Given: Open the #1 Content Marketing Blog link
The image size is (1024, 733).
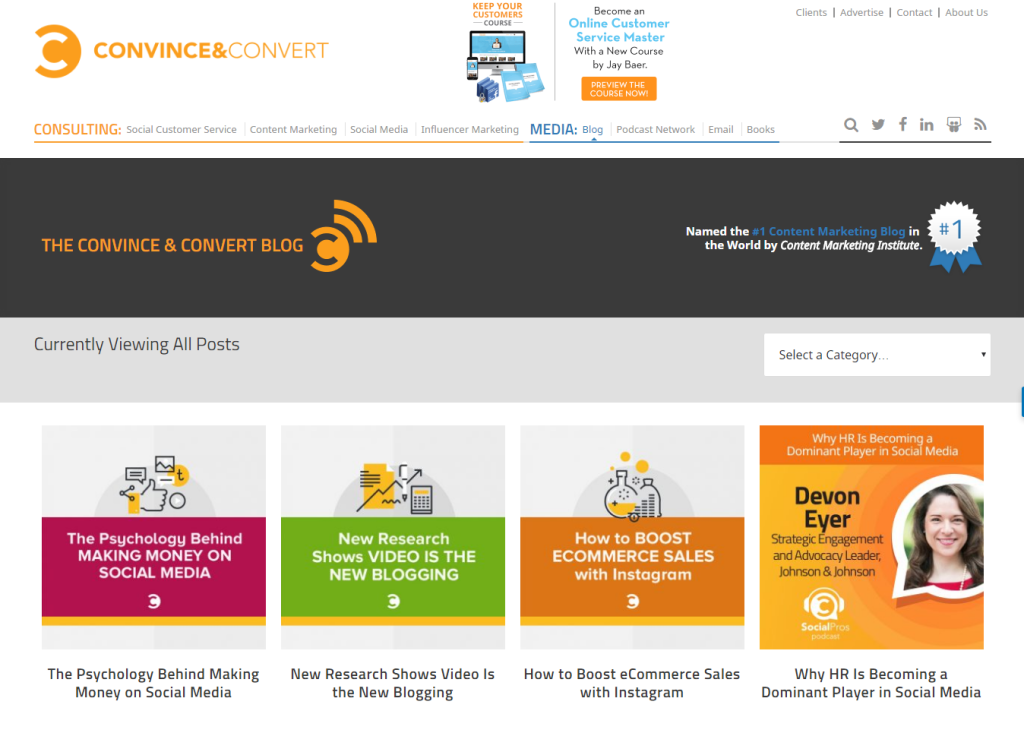Looking at the screenshot, I should (x=828, y=231).
